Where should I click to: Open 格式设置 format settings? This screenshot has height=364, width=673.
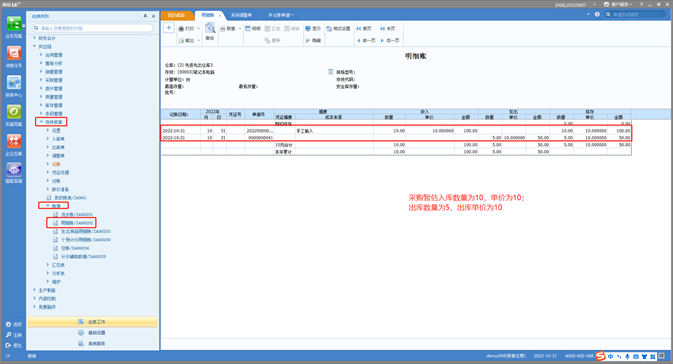pyautogui.click(x=338, y=28)
